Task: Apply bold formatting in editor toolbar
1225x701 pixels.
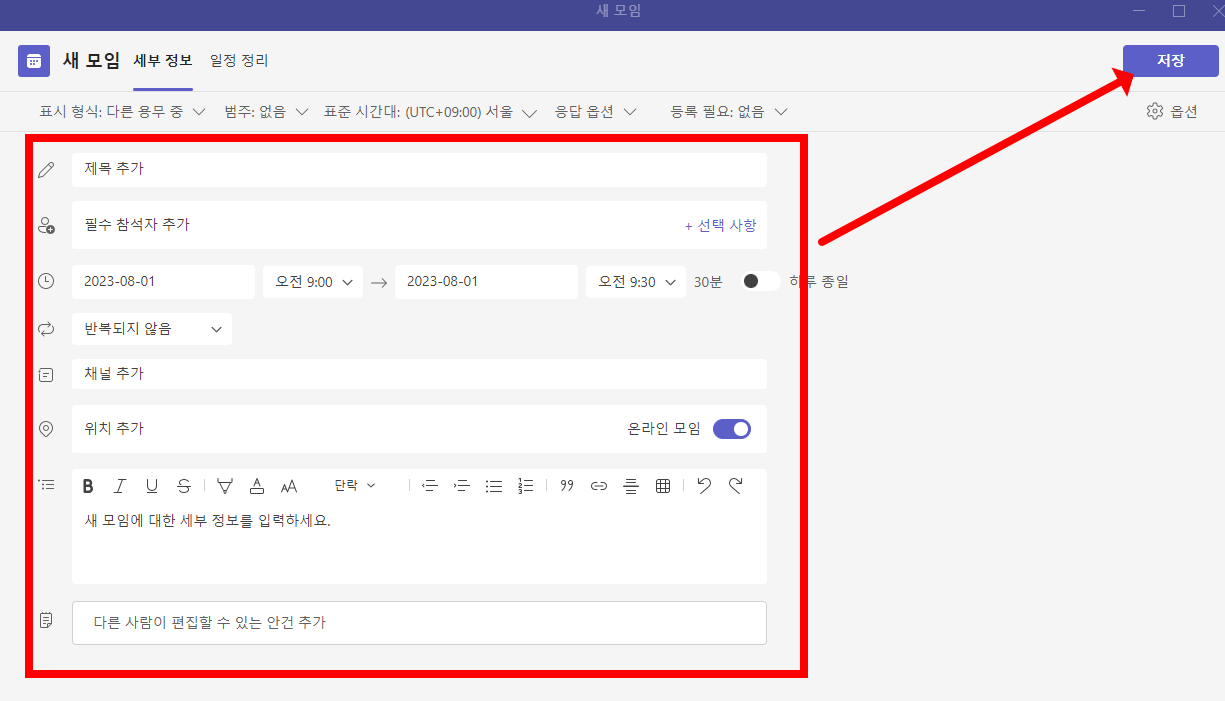Action: point(88,486)
